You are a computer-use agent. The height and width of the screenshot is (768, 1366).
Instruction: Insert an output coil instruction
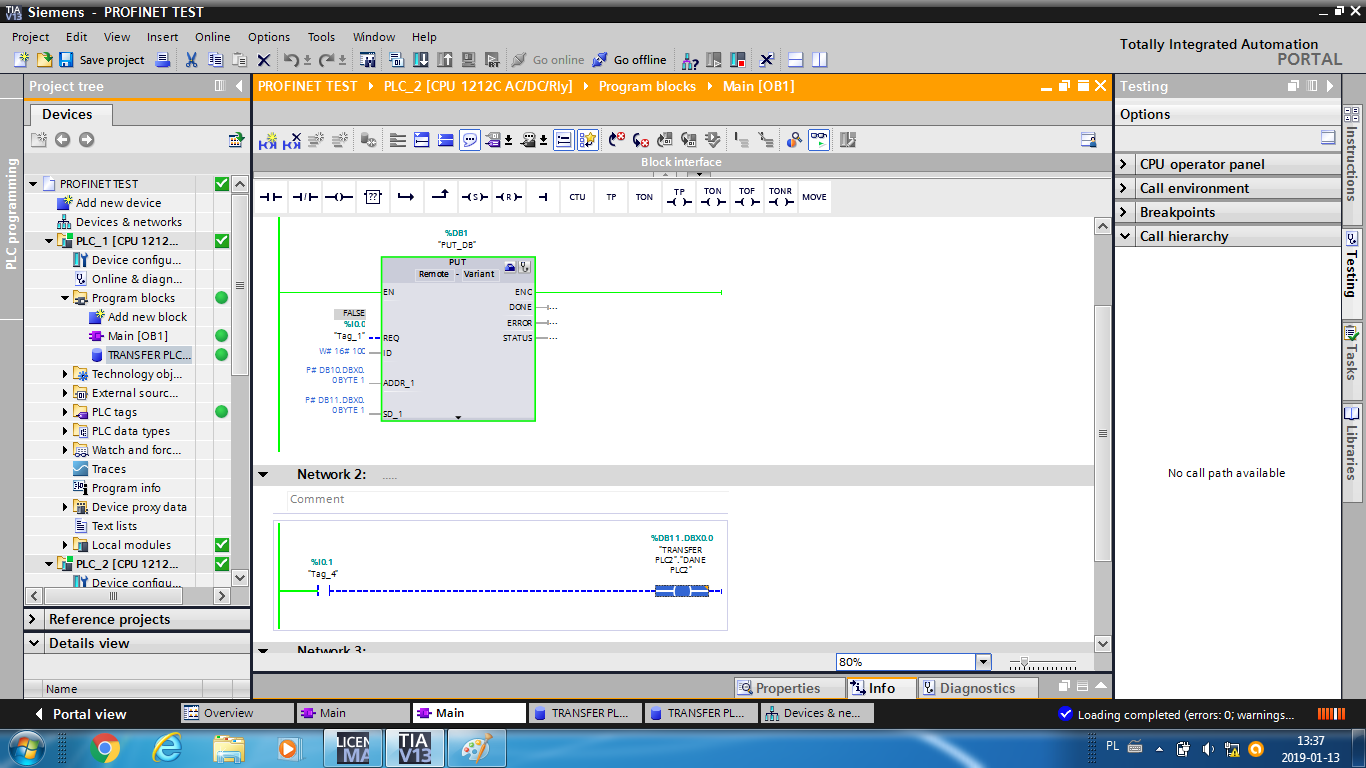339,197
